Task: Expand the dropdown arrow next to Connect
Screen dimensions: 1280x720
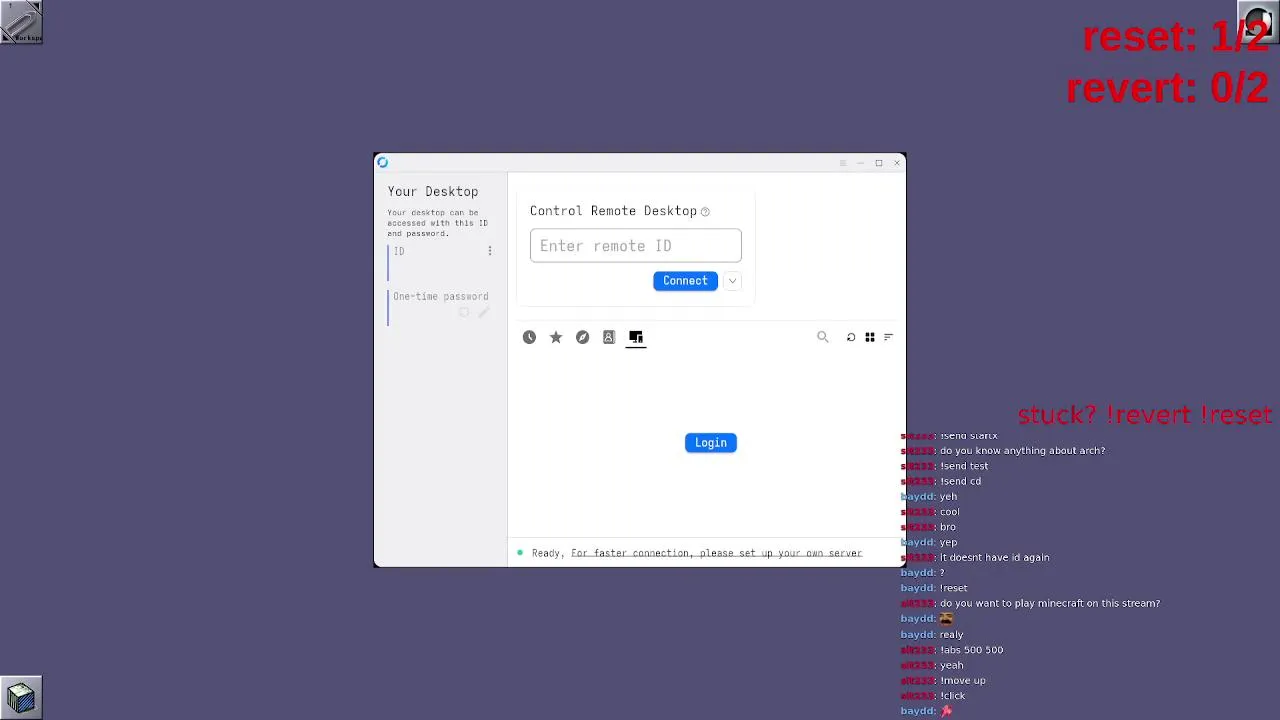Action: click(732, 281)
